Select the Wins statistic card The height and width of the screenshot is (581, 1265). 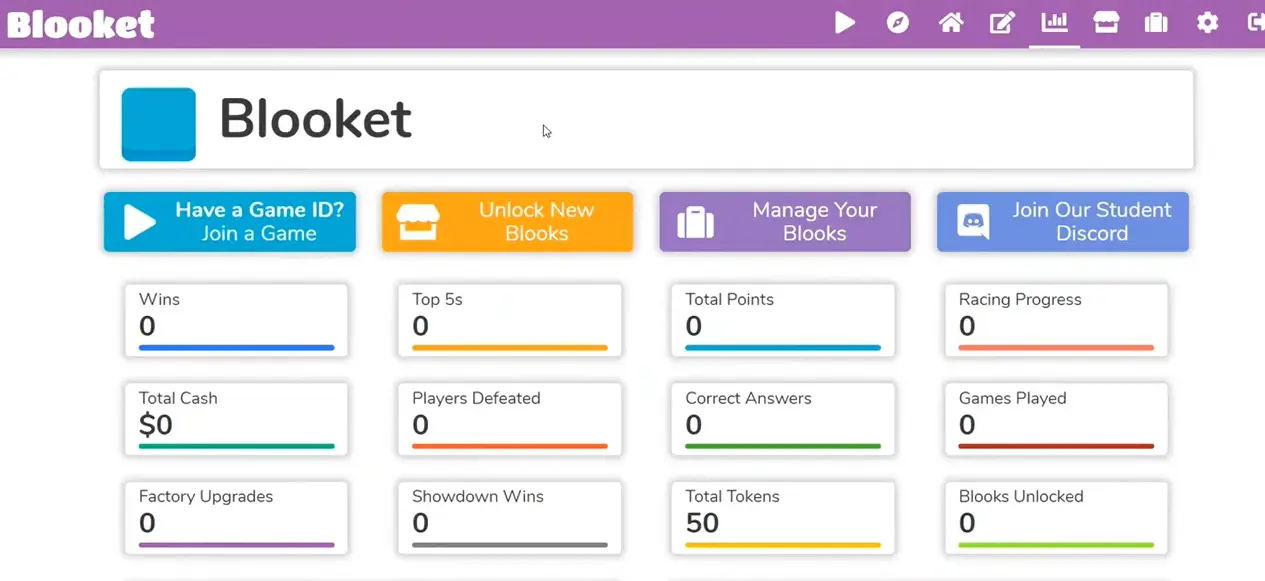(x=236, y=320)
